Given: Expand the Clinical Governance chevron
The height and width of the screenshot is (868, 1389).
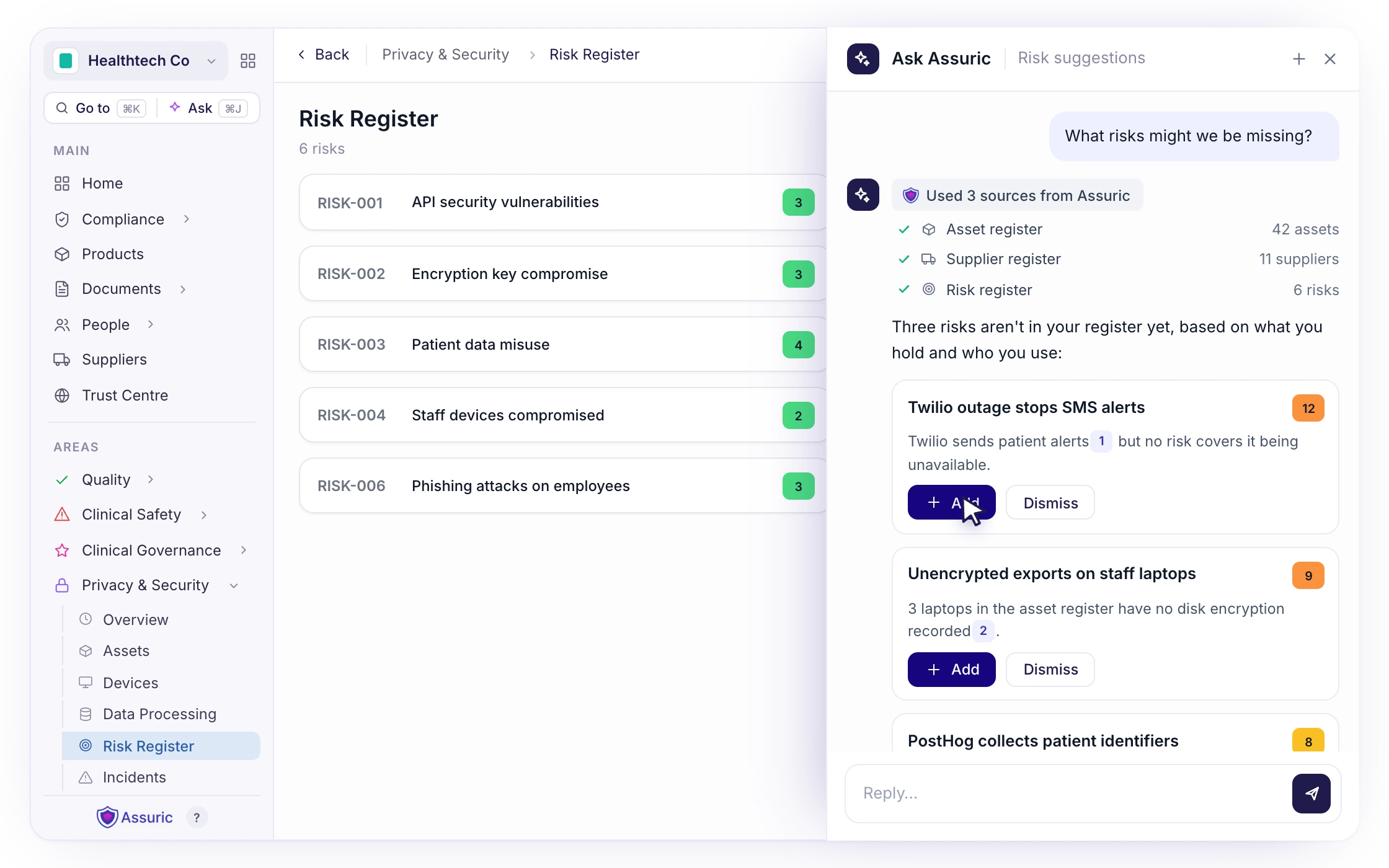Looking at the screenshot, I should pyautogui.click(x=244, y=550).
